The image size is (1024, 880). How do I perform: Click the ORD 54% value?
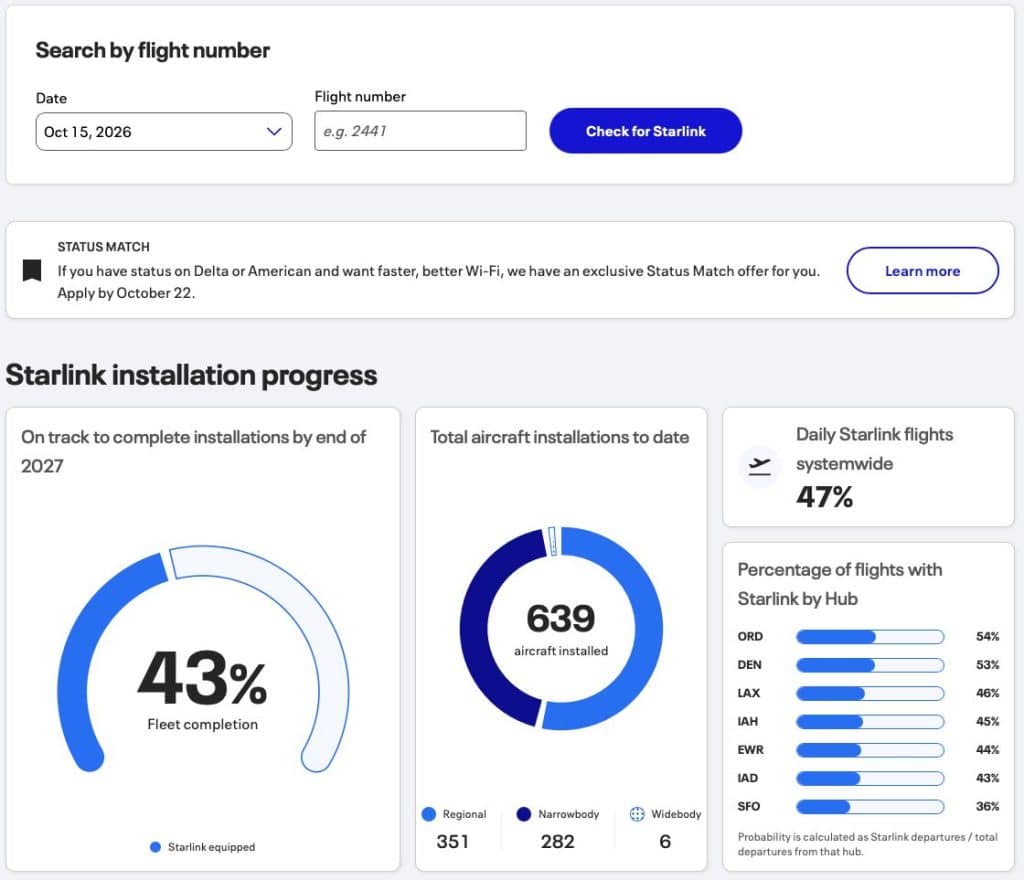point(987,636)
